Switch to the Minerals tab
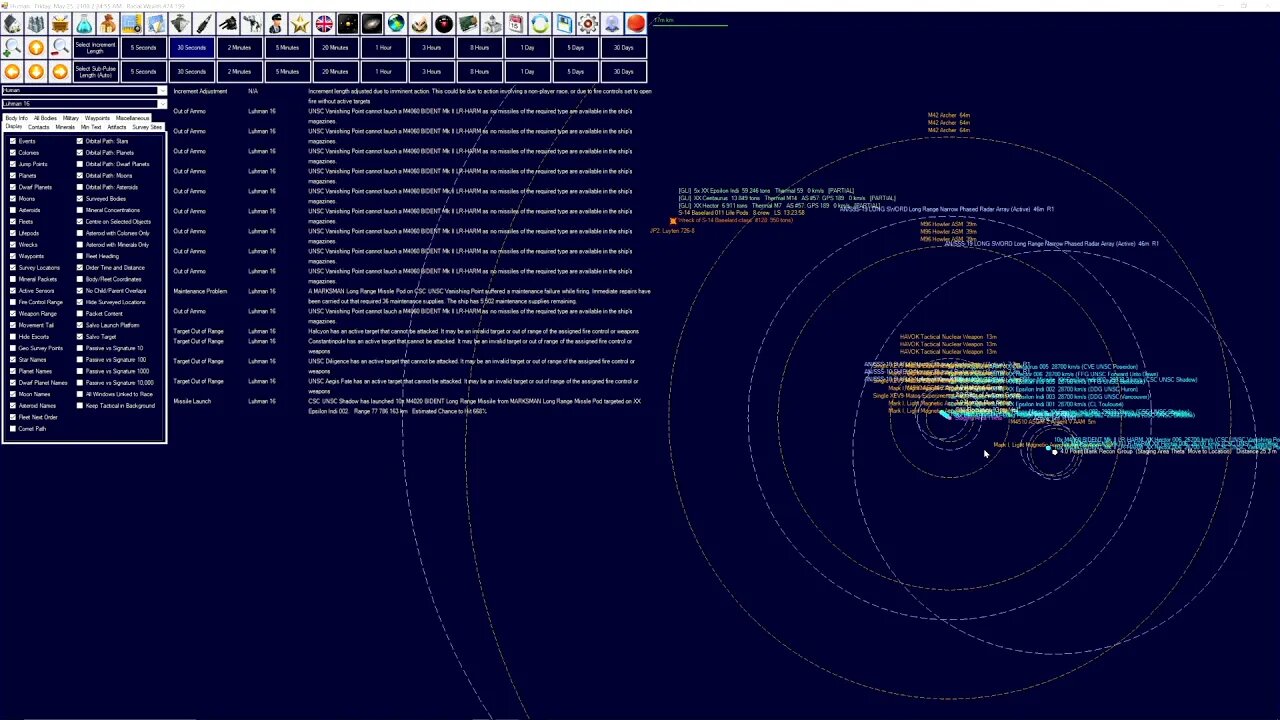This screenshot has width=1280, height=720. coord(65,127)
